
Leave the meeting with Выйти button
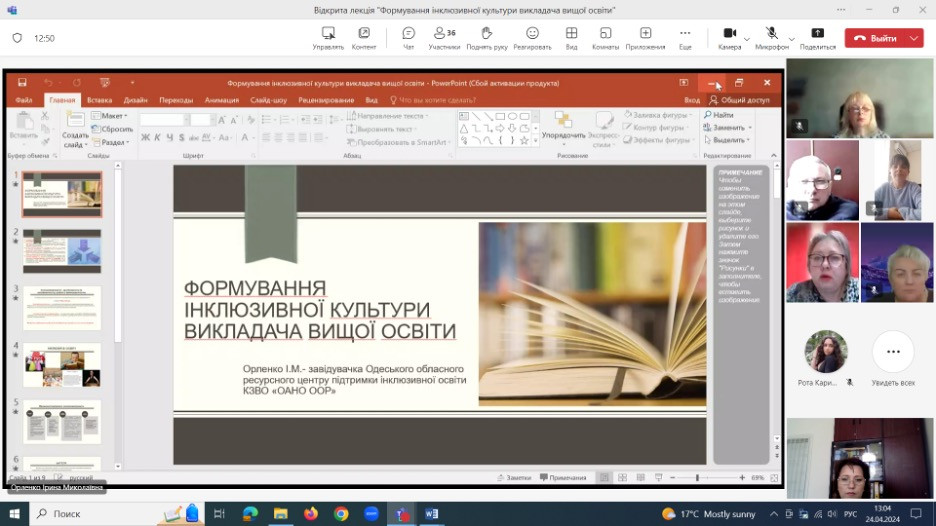876,38
